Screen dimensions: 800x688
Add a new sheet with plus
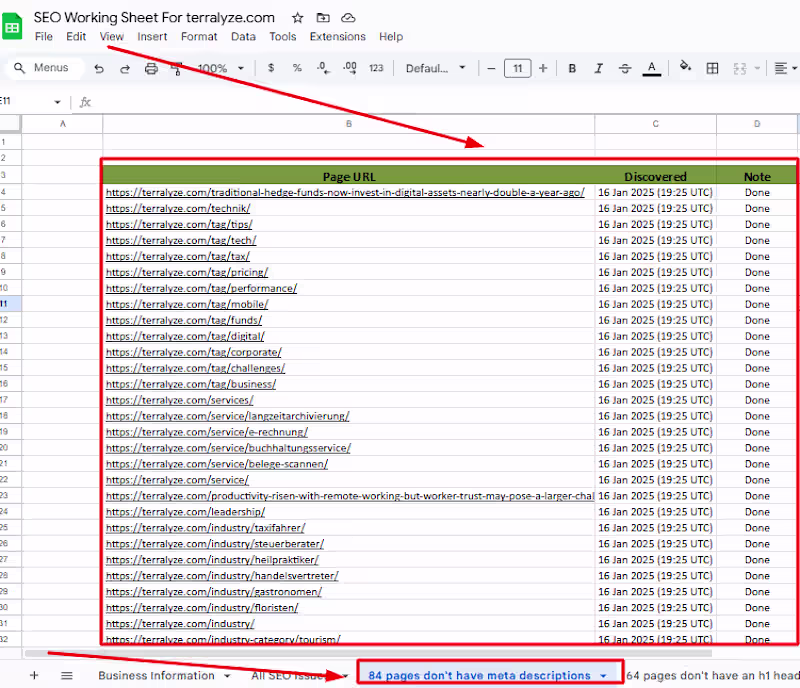34,675
